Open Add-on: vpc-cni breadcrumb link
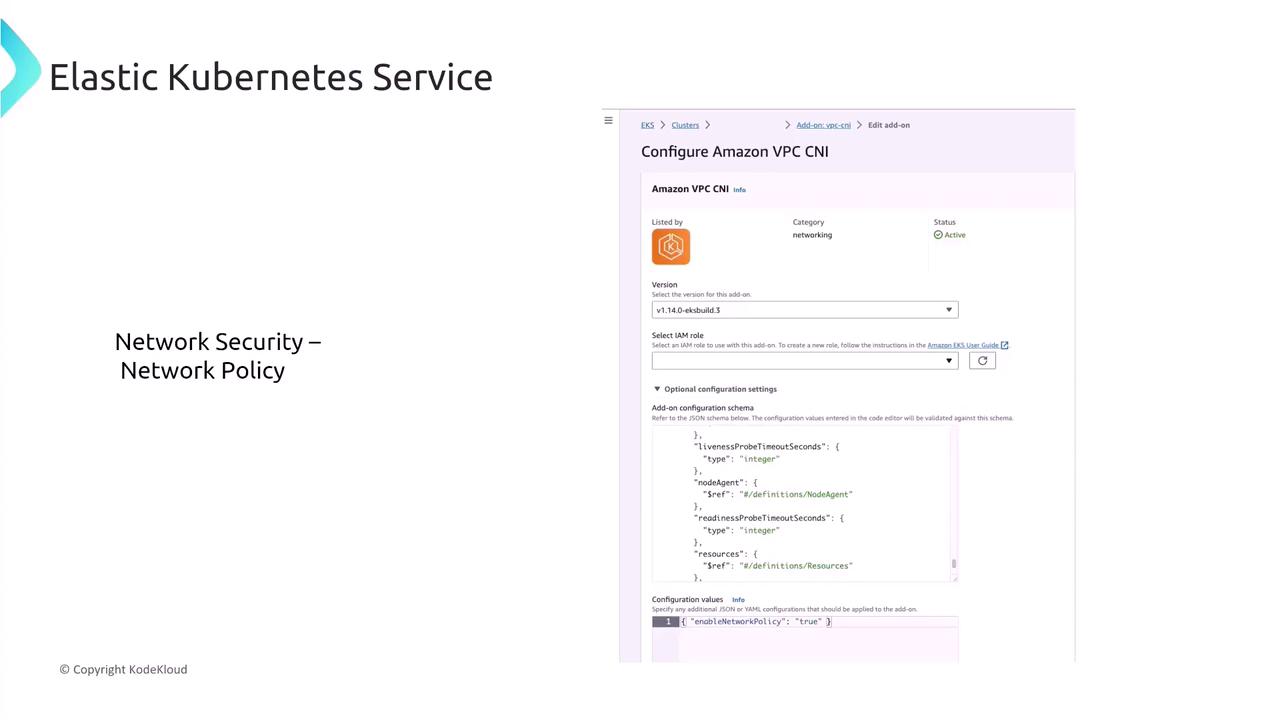The width and height of the screenshot is (1280, 720). point(823,125)
